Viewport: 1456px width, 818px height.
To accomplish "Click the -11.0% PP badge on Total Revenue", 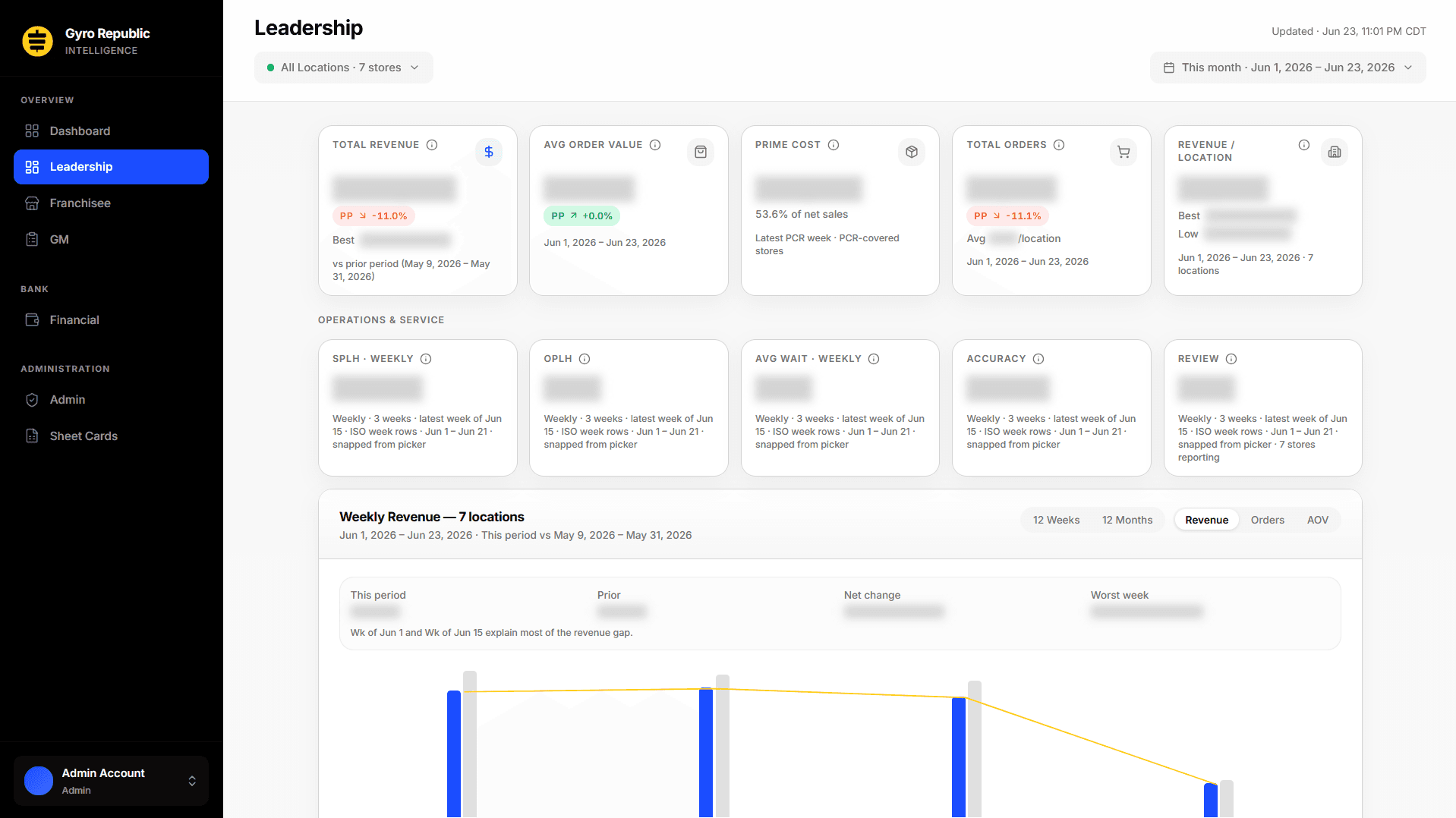I will 373,216.
